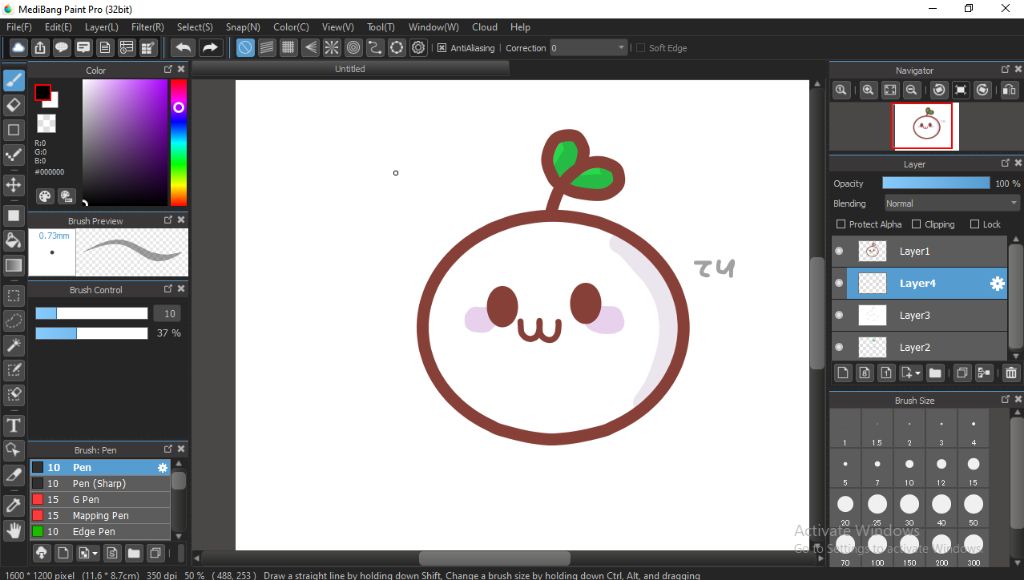This screenshot has width=1024, height=580.
Task: Enable parallel lines snap
Action: 266,48
